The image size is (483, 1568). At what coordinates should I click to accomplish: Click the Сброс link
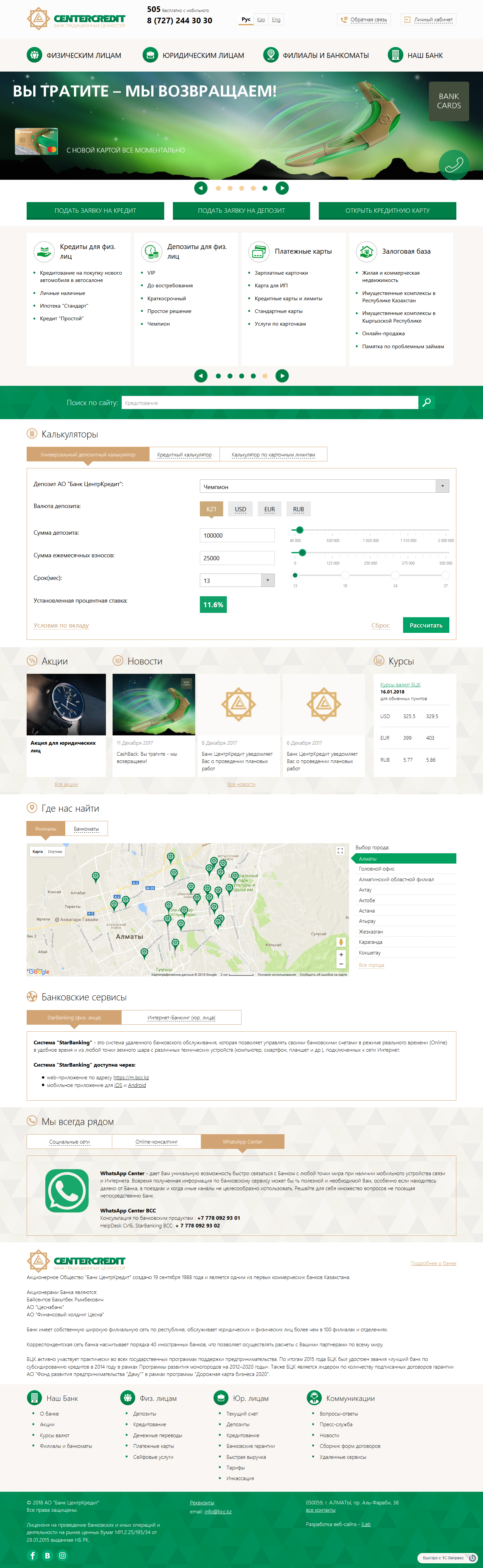[380, 625]
